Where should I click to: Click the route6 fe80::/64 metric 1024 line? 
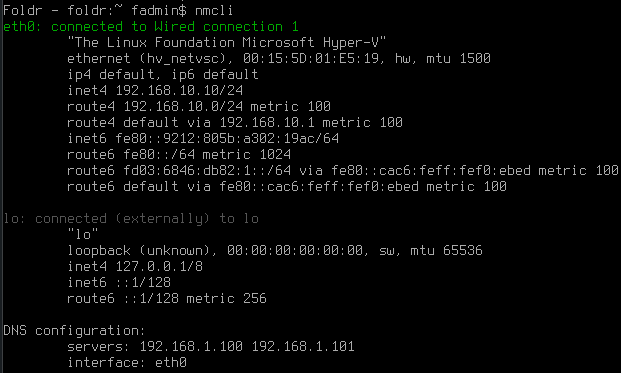tap(179, 154)
